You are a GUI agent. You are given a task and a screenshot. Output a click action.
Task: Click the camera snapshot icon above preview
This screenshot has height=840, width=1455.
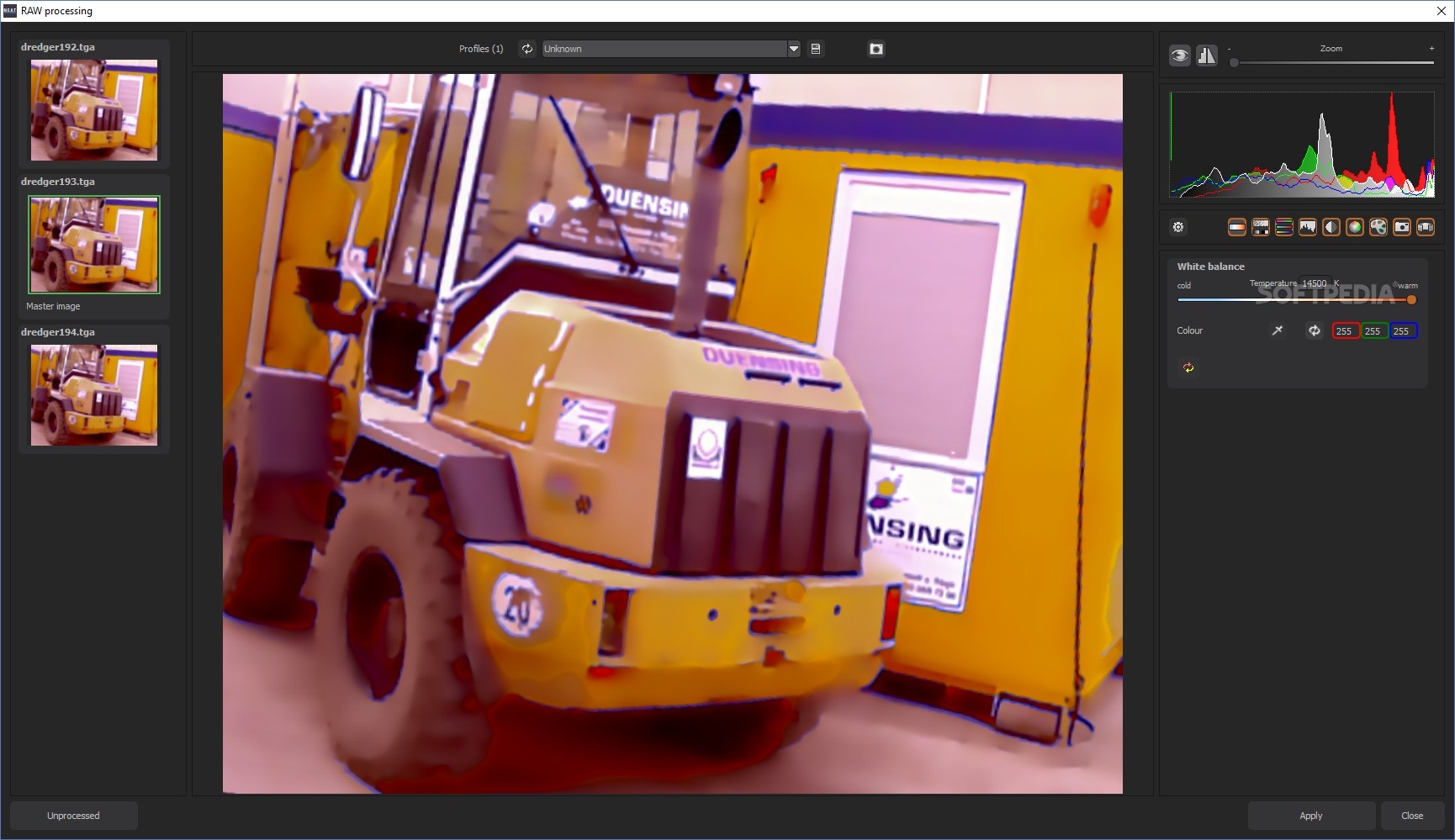click(876, 49)
